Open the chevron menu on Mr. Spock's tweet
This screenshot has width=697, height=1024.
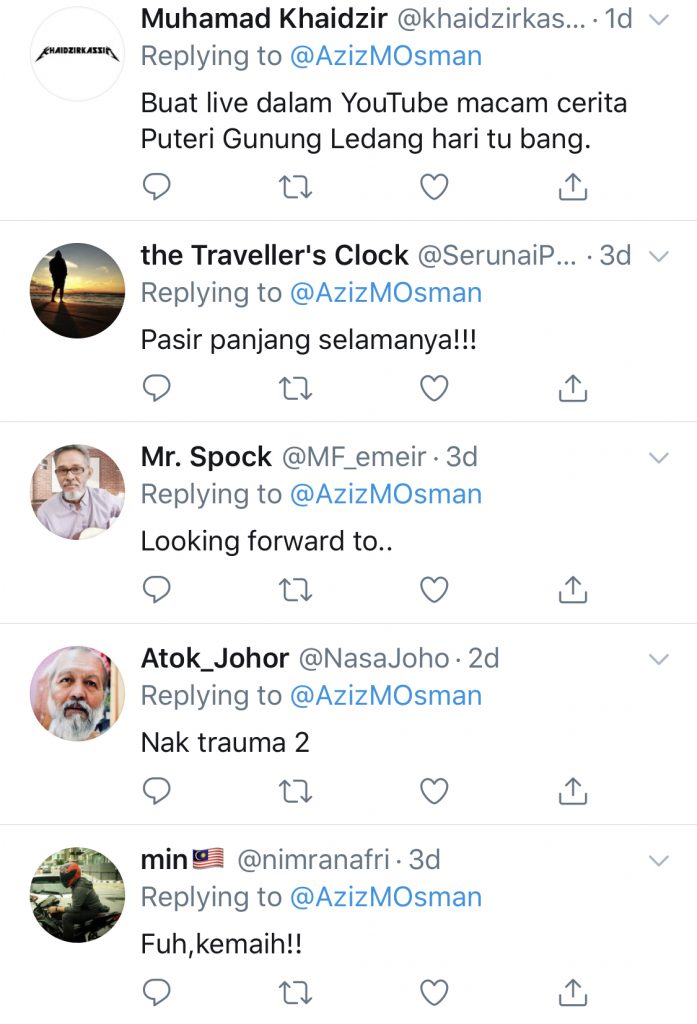tap(659, 457)
